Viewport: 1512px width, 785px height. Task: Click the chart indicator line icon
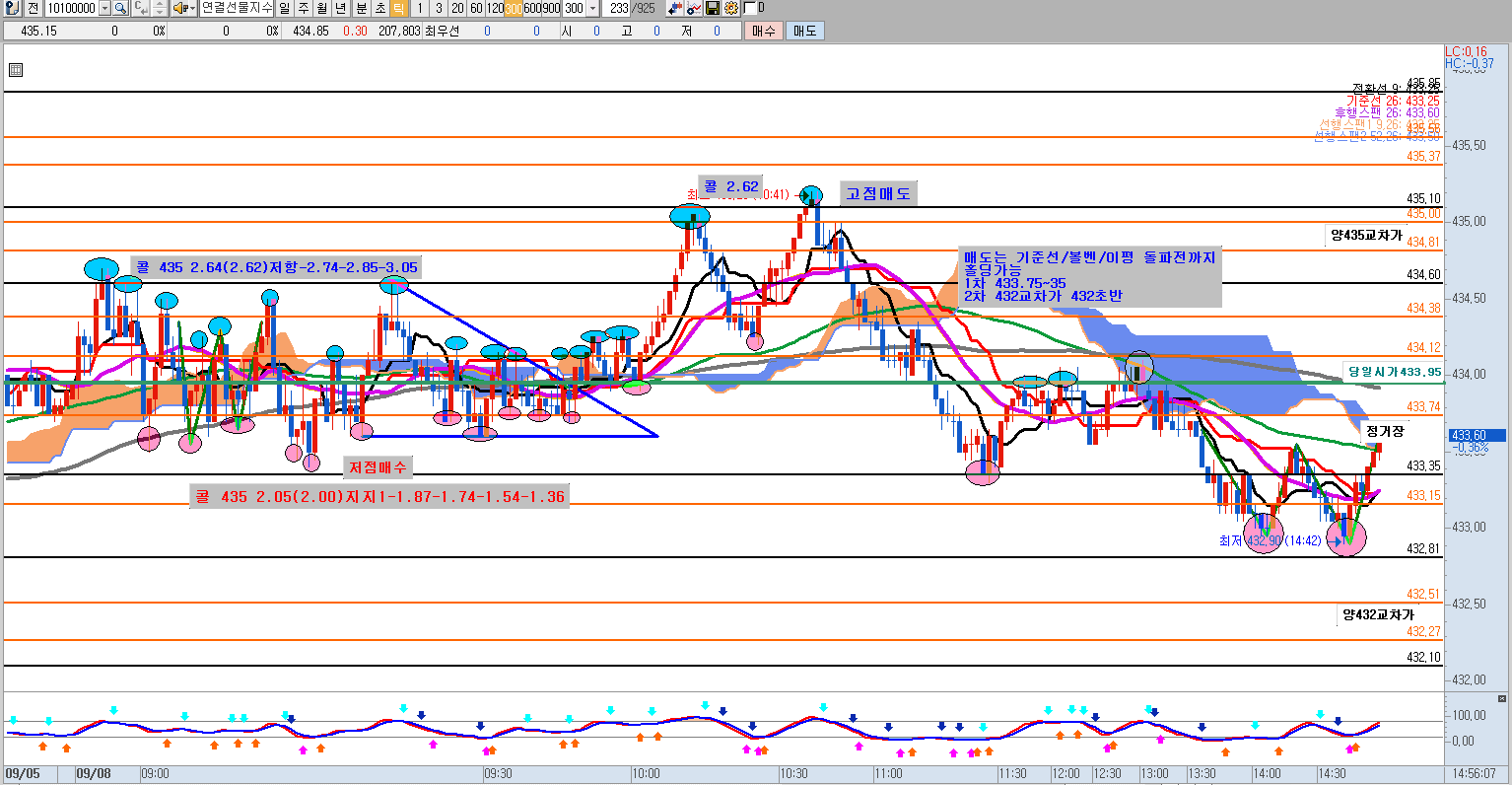tap(694, 8)
